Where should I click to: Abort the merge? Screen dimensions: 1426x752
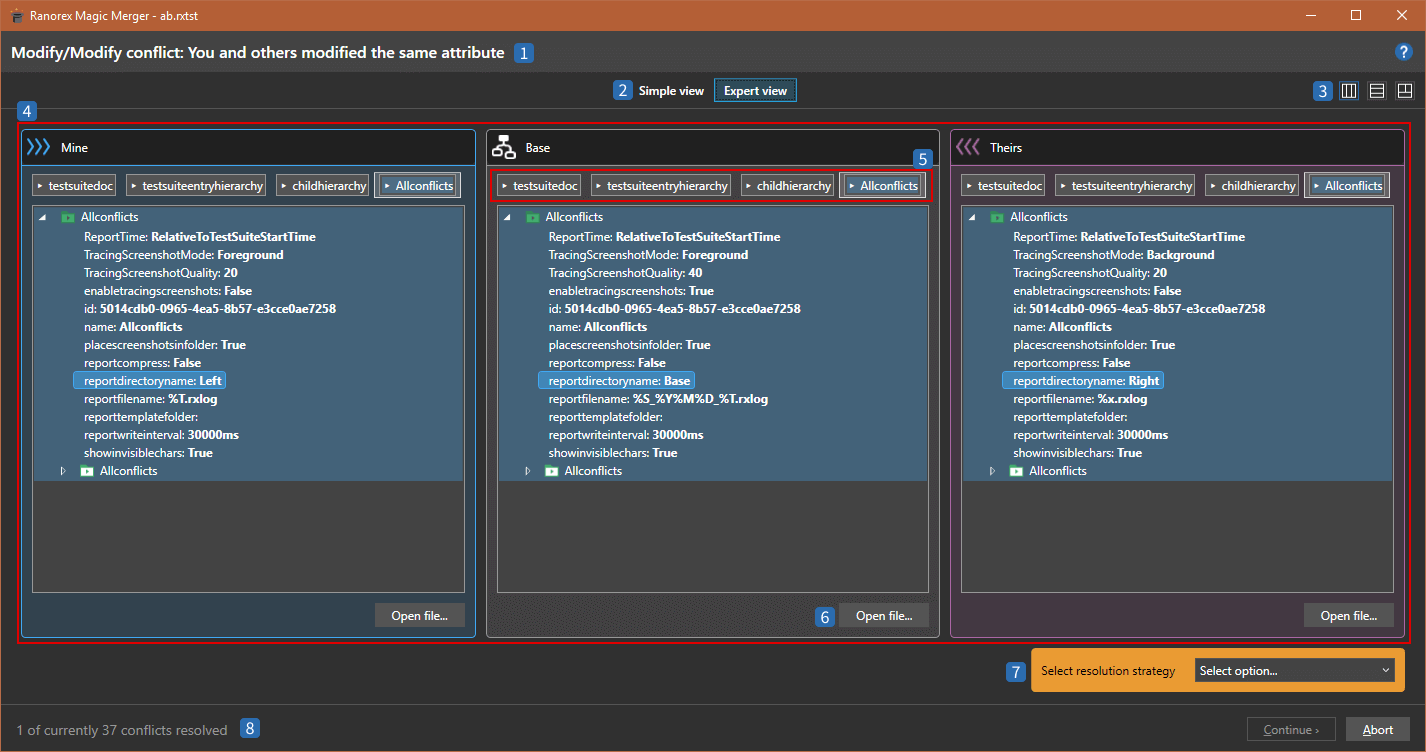[1378, 729]
